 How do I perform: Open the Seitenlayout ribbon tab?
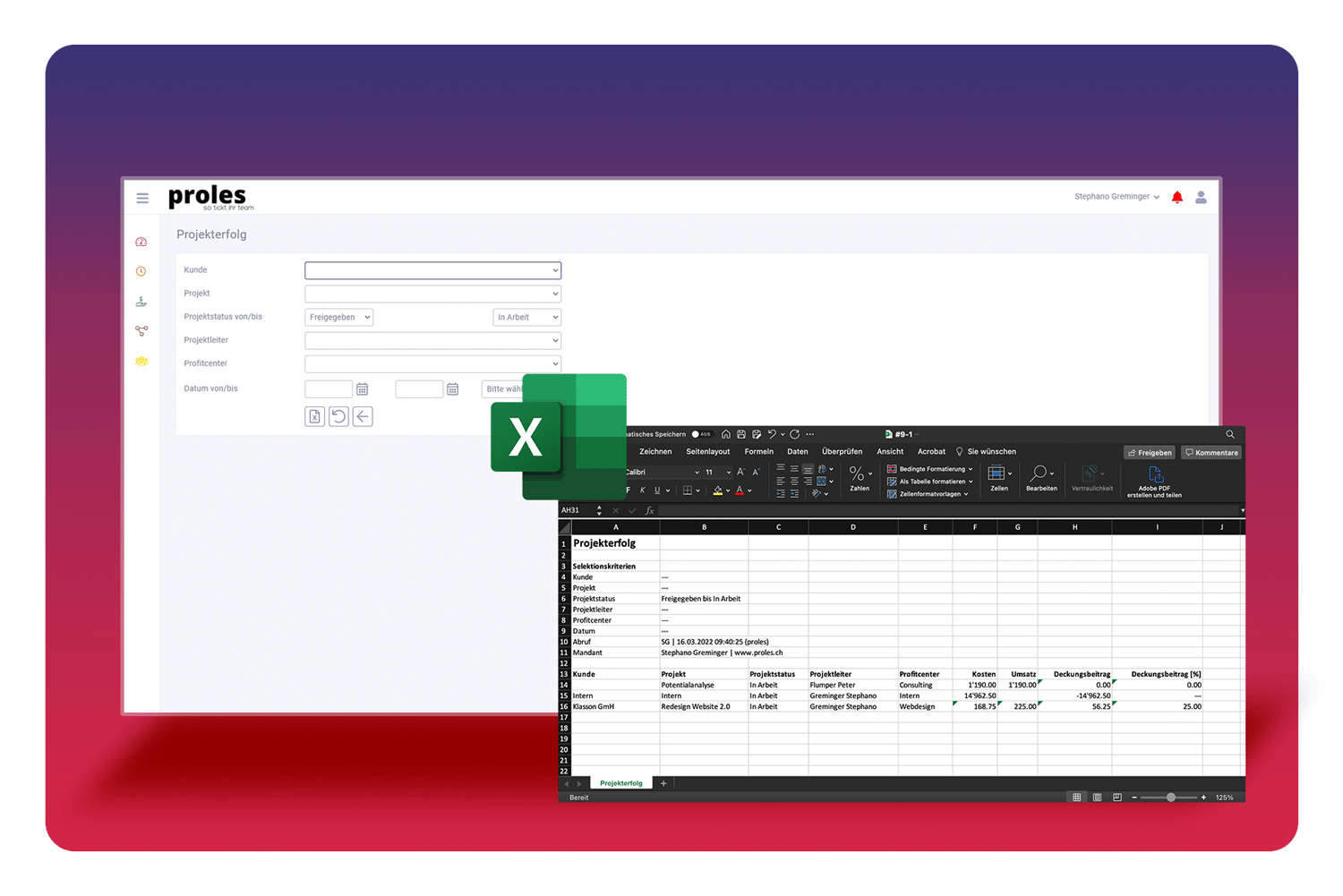707,452
